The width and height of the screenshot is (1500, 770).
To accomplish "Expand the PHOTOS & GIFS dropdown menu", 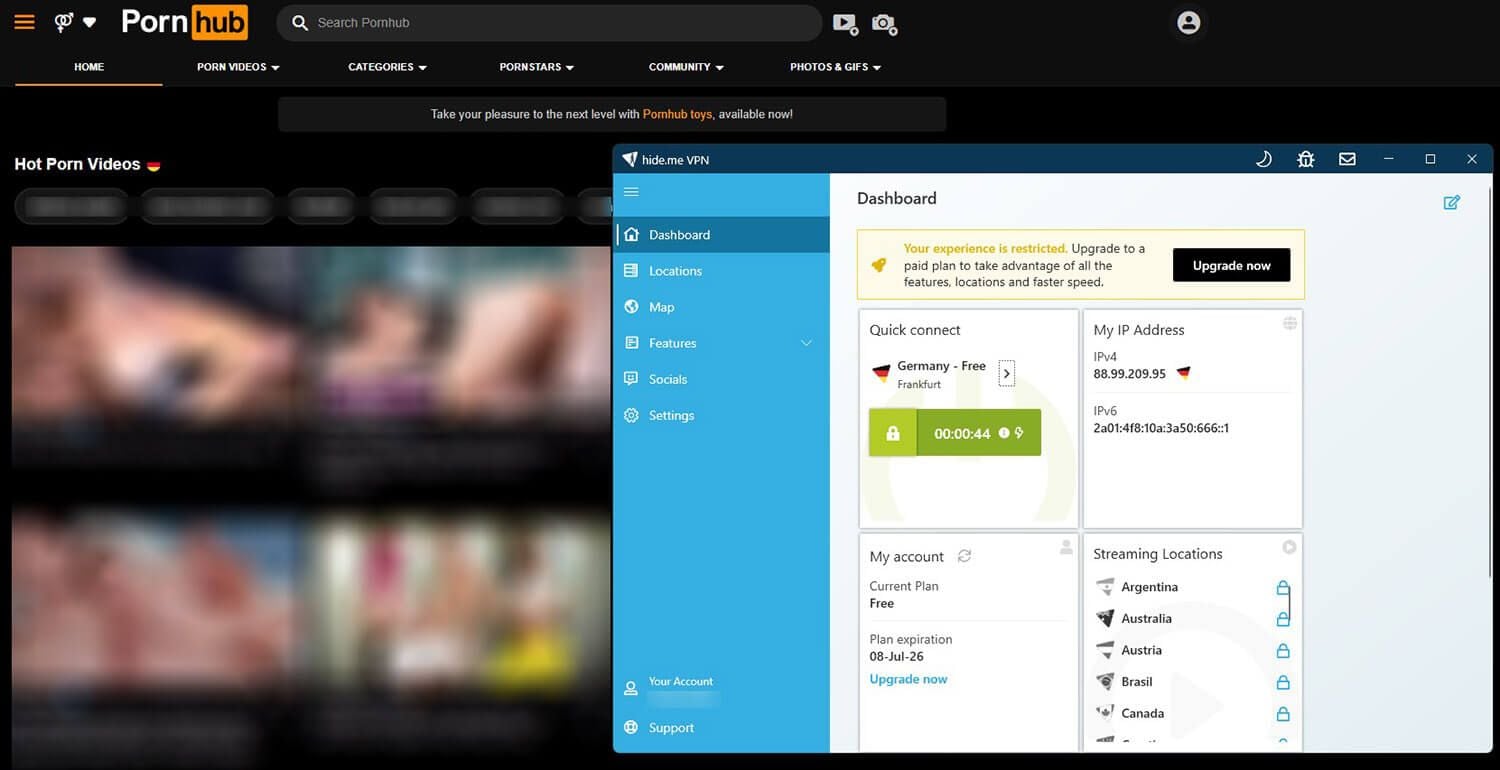I will (x=835, y=67).
